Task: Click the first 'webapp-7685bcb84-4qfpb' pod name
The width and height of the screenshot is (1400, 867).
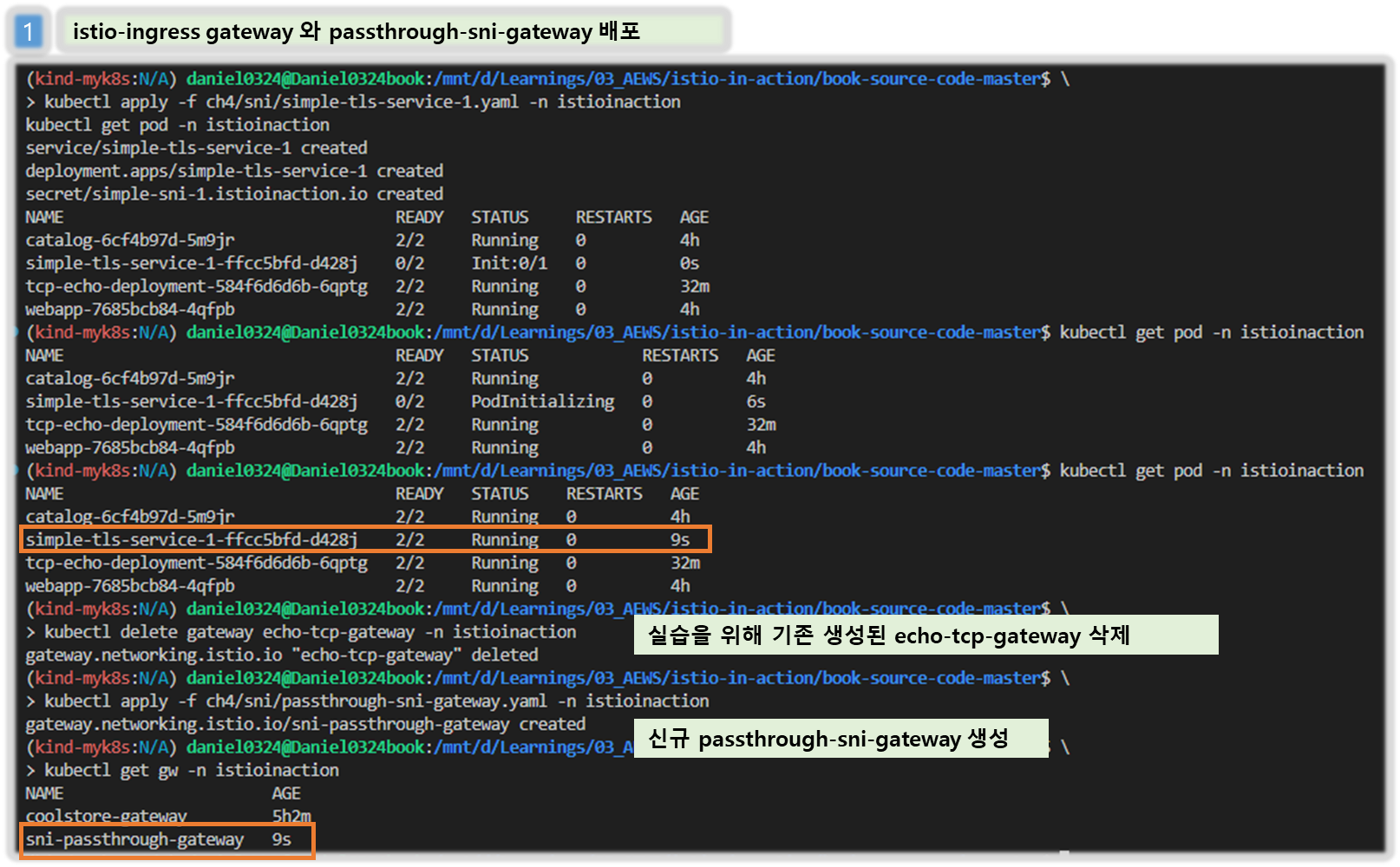Action: tap(130, 310)
